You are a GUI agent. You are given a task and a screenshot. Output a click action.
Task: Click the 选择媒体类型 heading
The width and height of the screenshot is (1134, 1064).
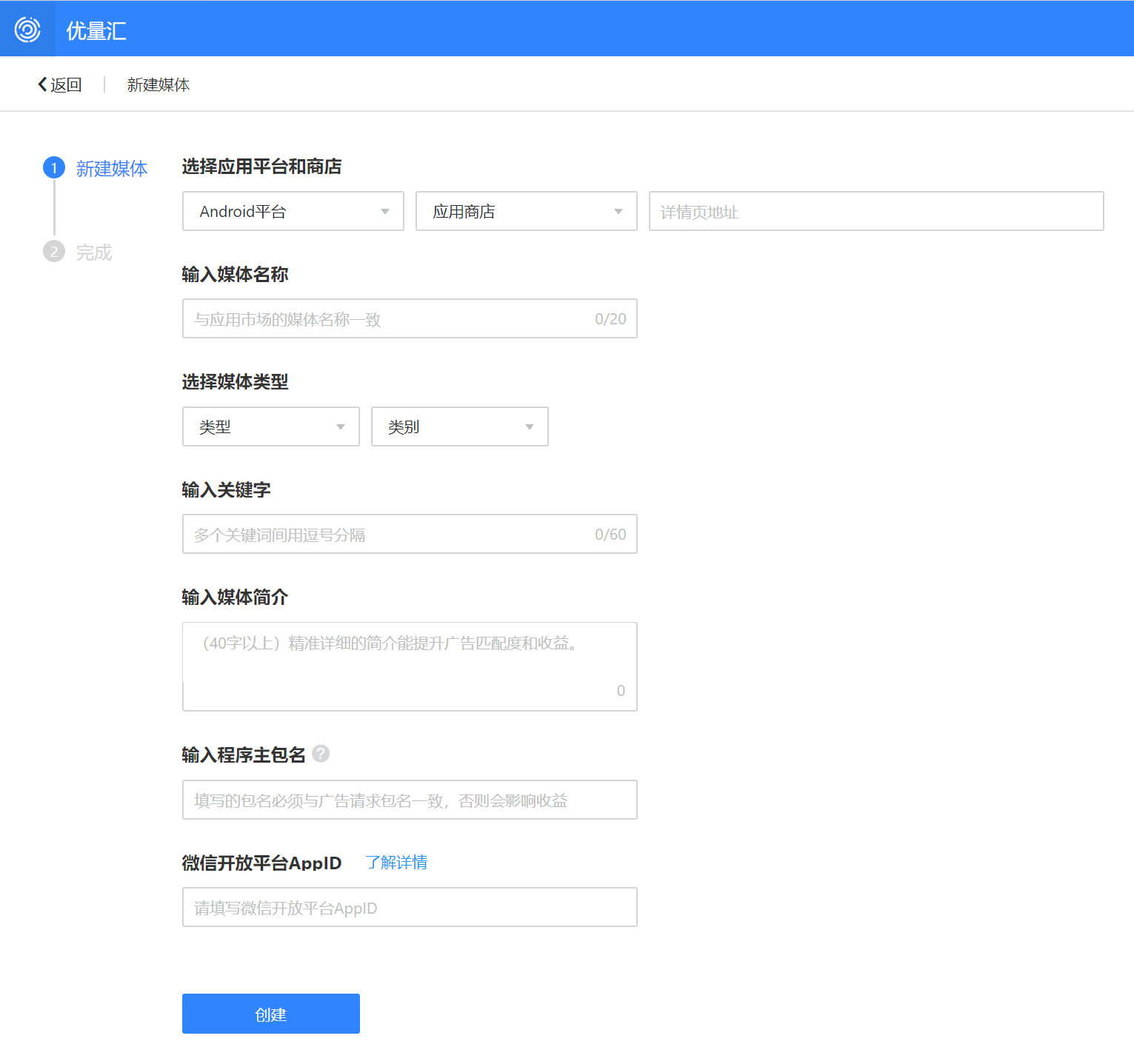coord(236,382)
